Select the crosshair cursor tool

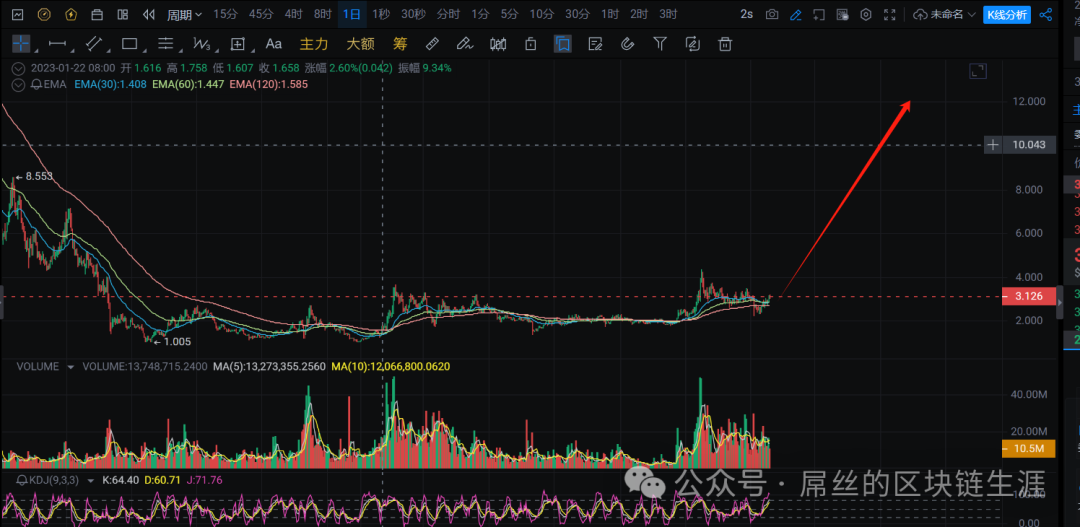(22, 44)
